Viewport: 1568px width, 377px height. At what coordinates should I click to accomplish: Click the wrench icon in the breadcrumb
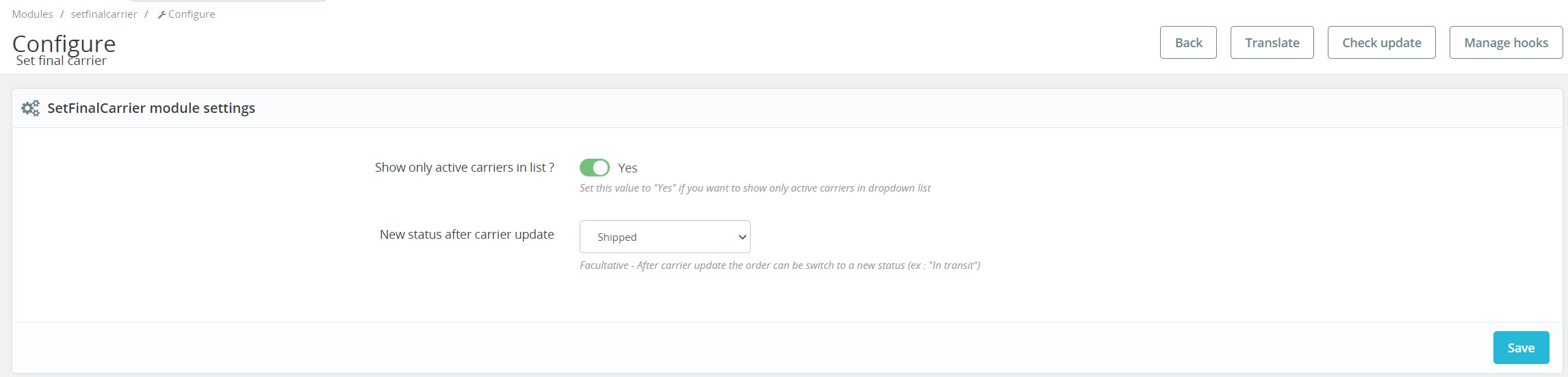click(162, 14)
